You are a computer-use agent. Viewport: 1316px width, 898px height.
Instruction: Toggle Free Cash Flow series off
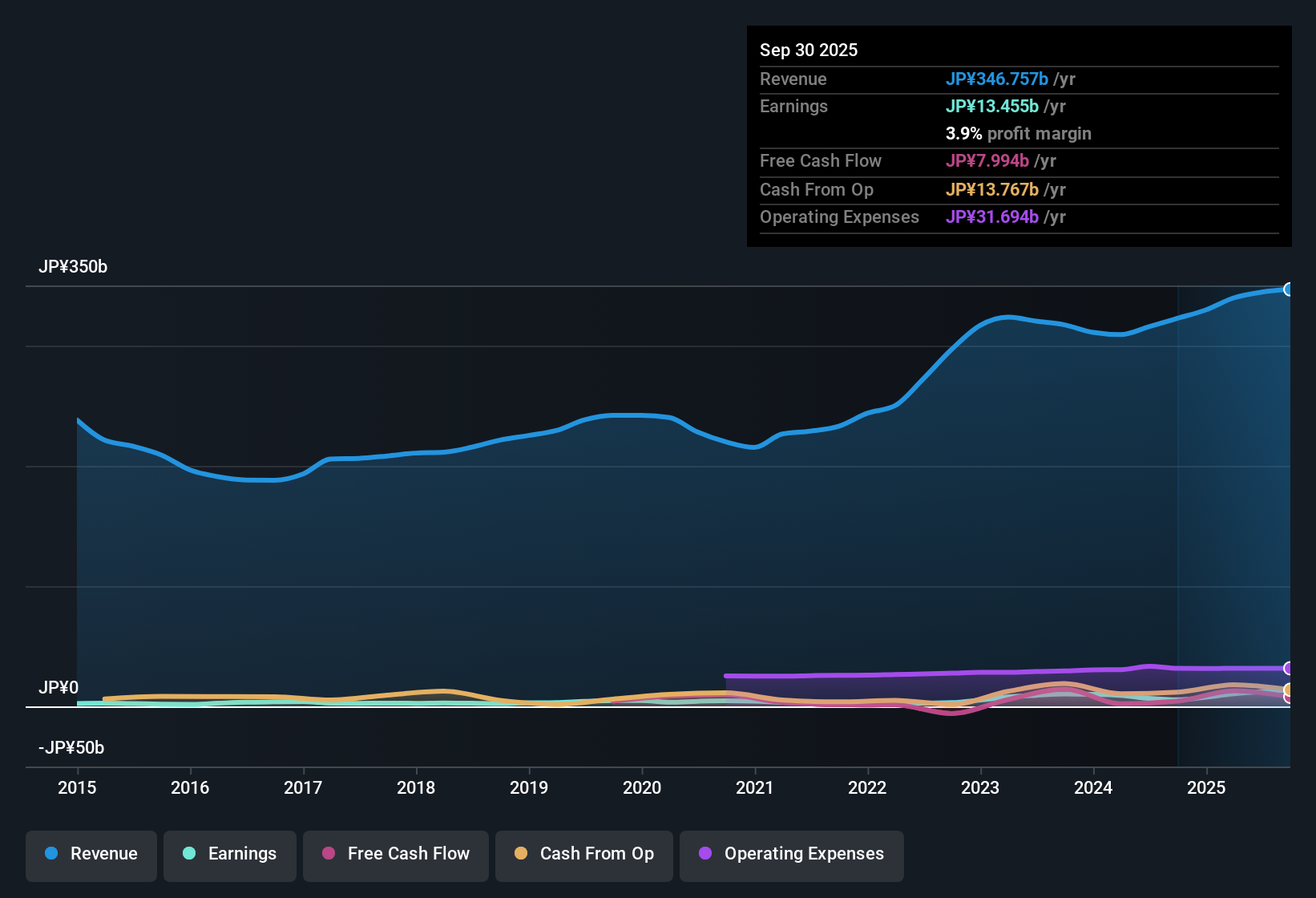[395, 854]
